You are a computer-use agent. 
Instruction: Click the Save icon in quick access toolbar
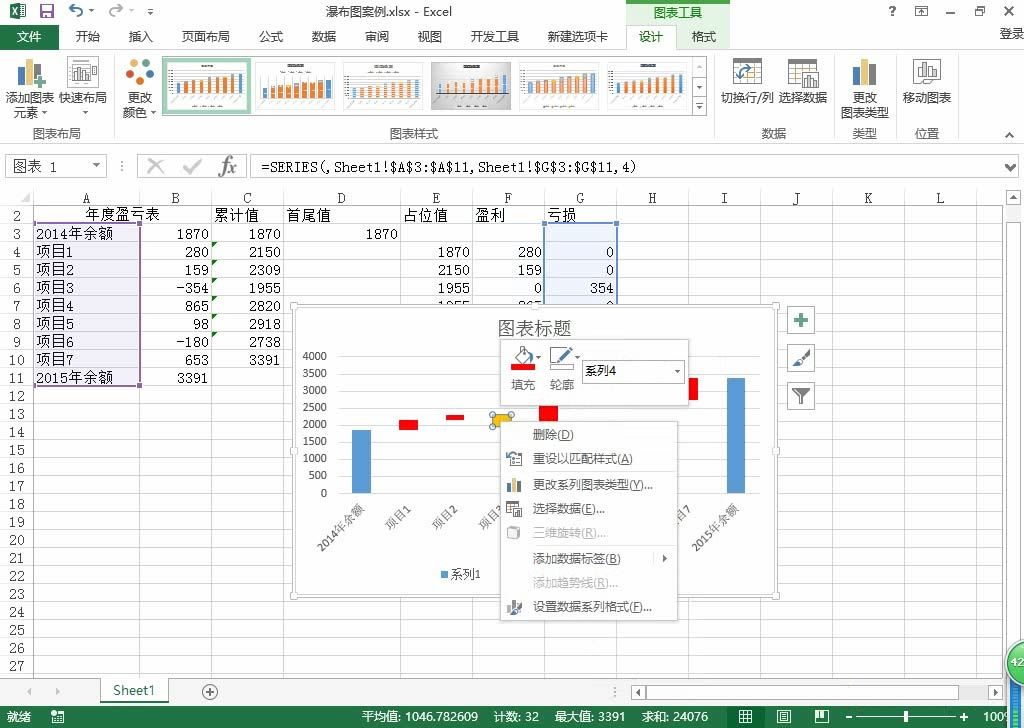[46, 11]
